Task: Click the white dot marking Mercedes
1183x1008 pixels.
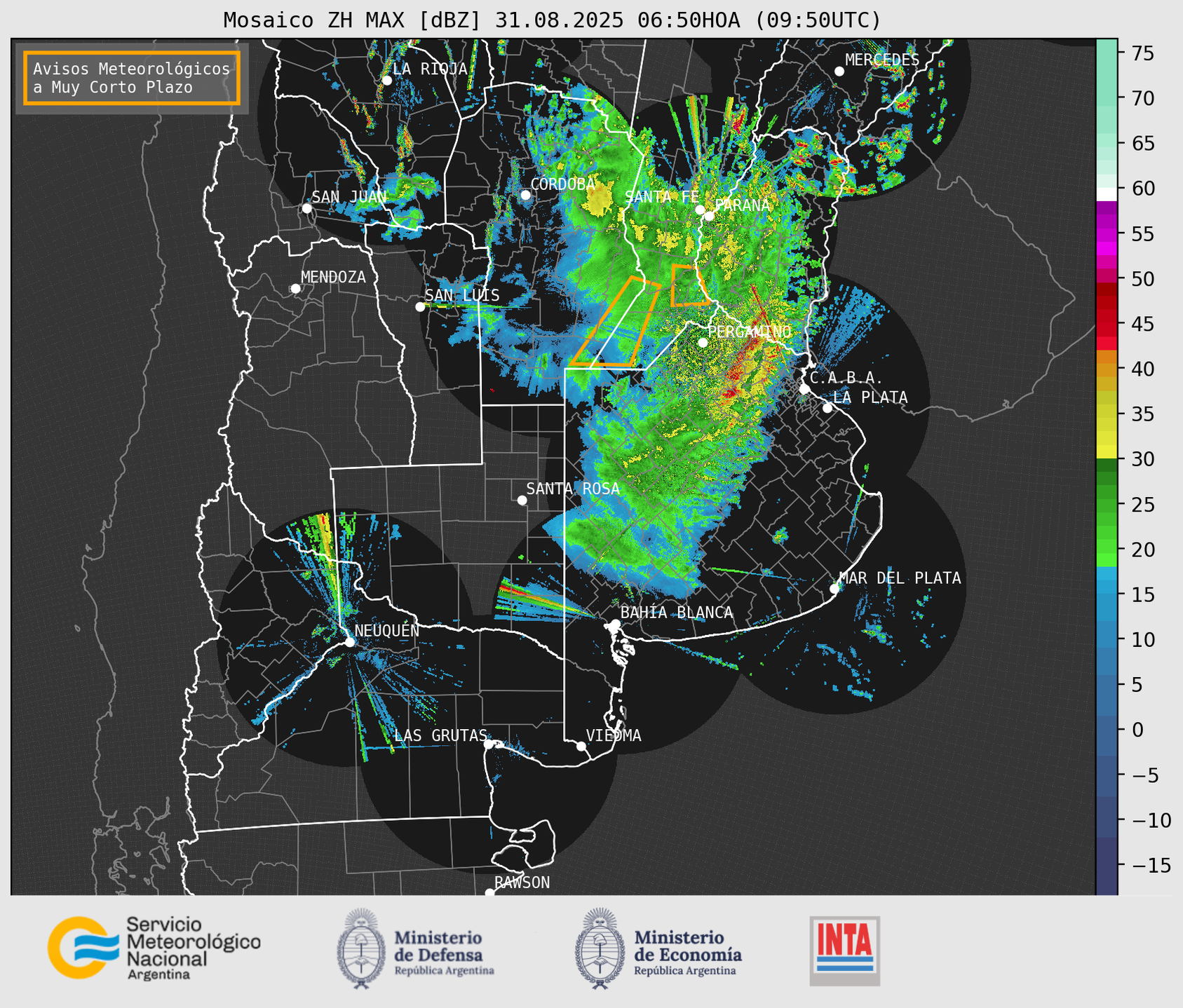Action: (839, 71)
